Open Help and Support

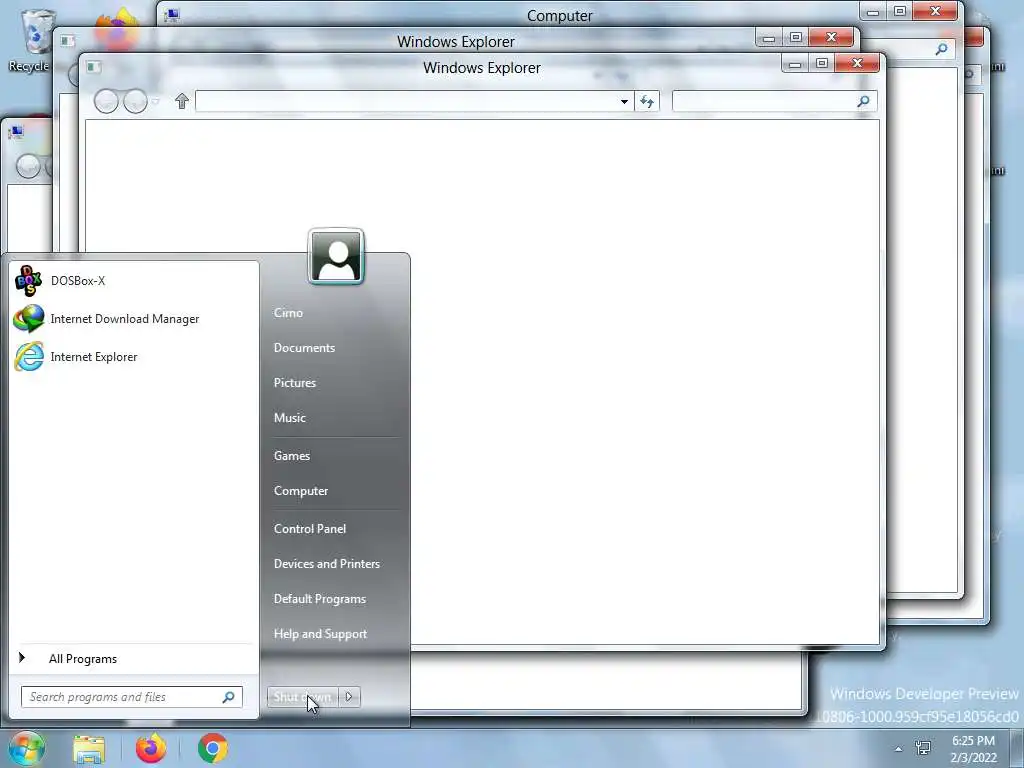click(320, 634)
